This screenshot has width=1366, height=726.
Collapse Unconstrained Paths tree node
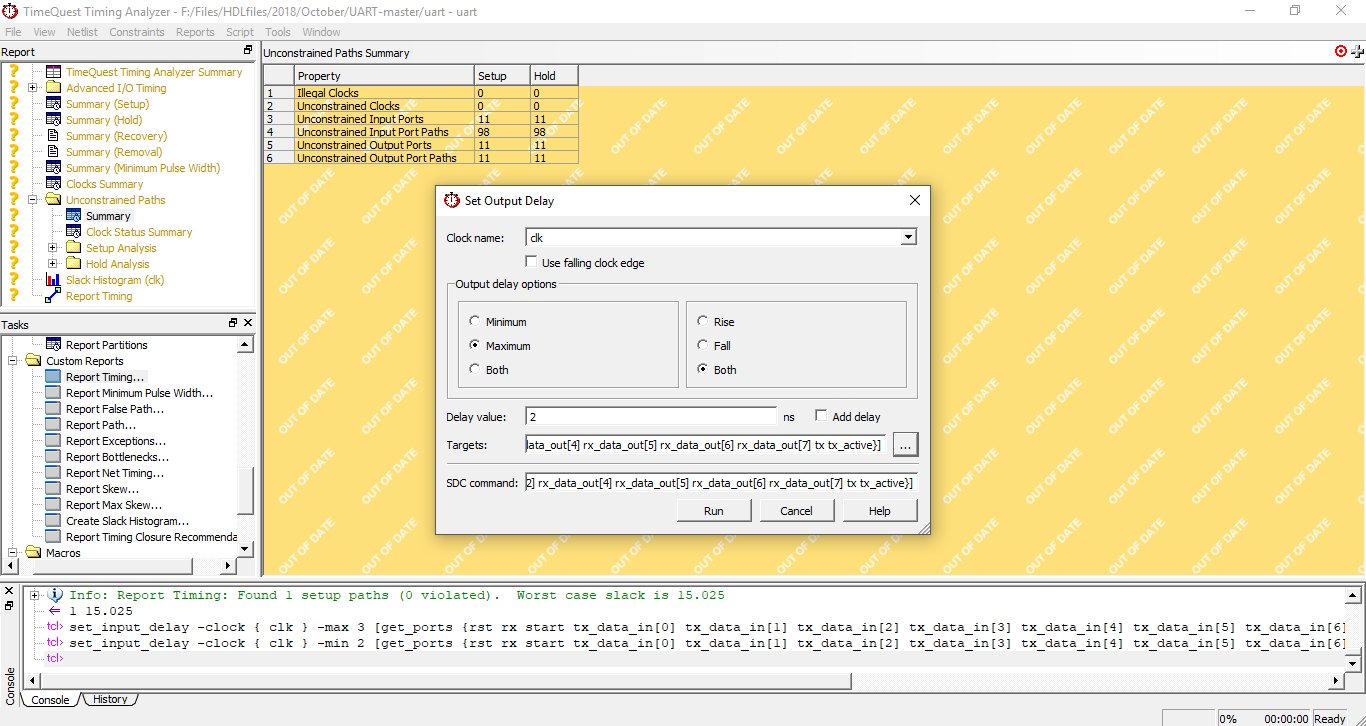pos(33,200)
